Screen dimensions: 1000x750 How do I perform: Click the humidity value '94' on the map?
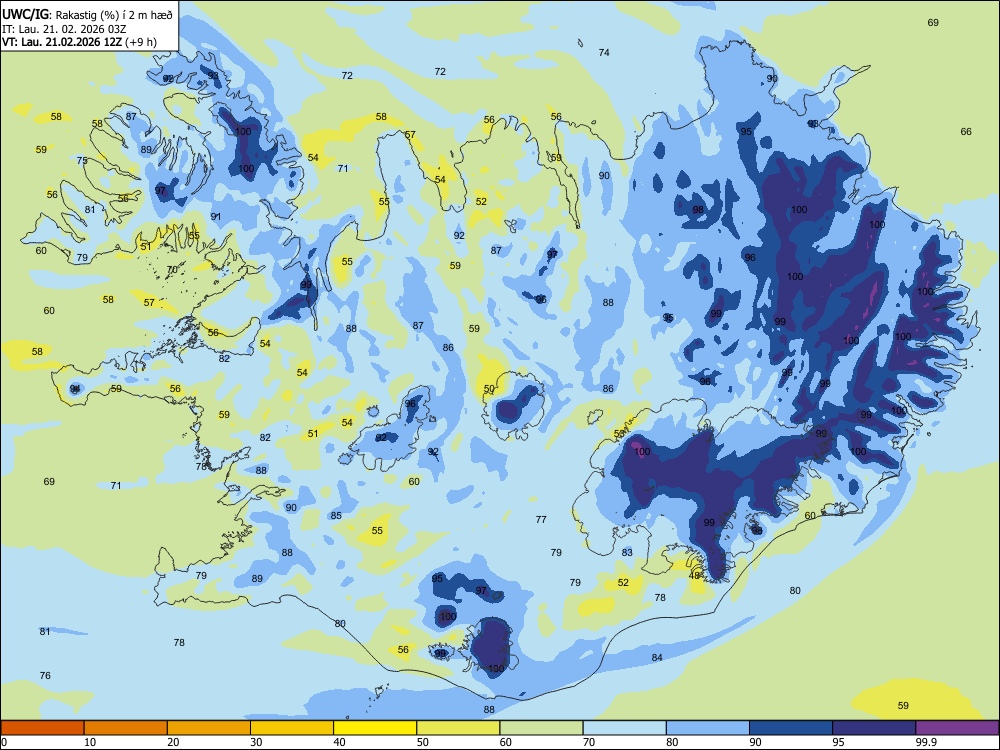75,388
